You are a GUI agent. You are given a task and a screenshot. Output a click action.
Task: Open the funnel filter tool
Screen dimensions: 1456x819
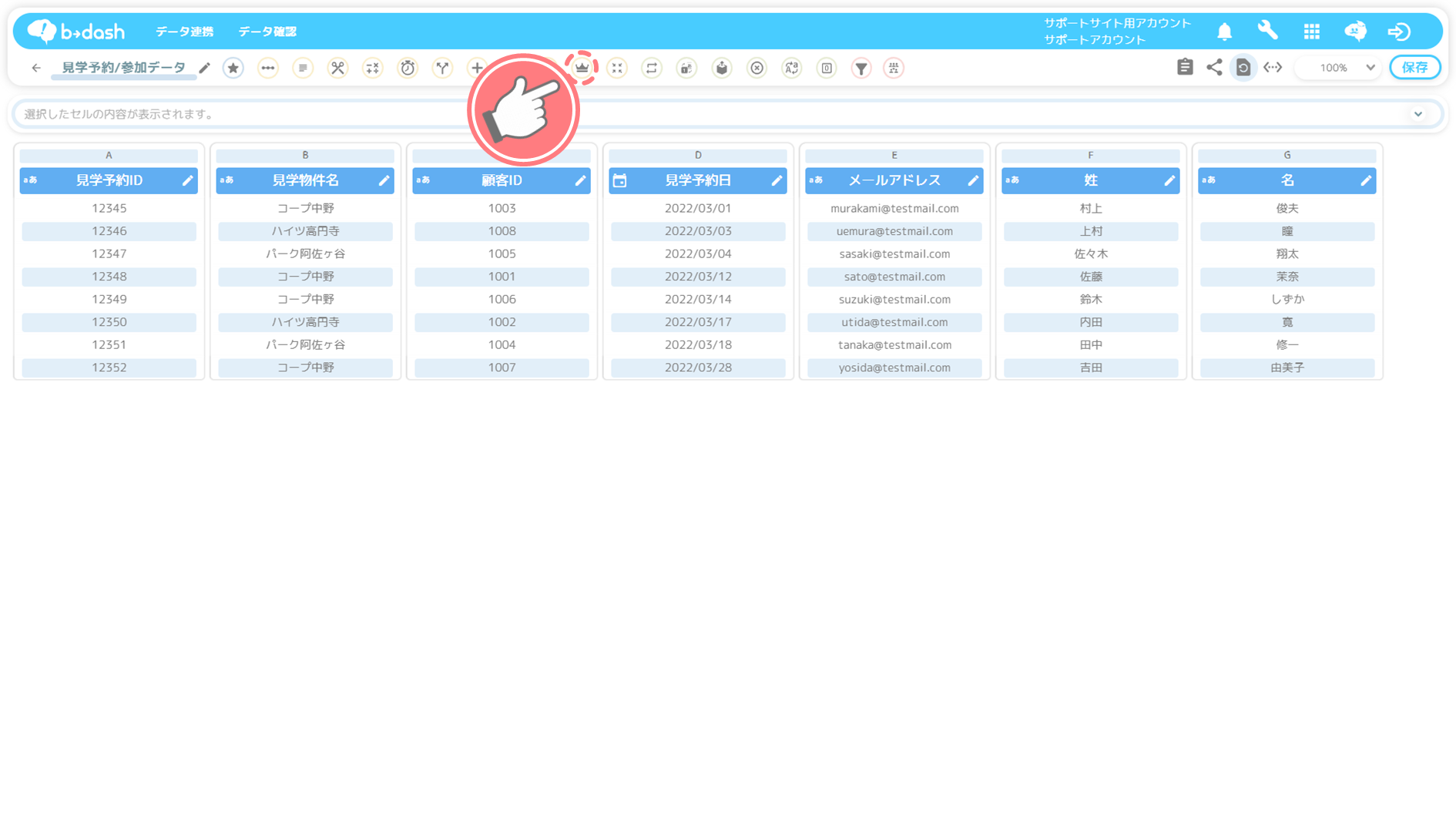[x=861, y=69]
